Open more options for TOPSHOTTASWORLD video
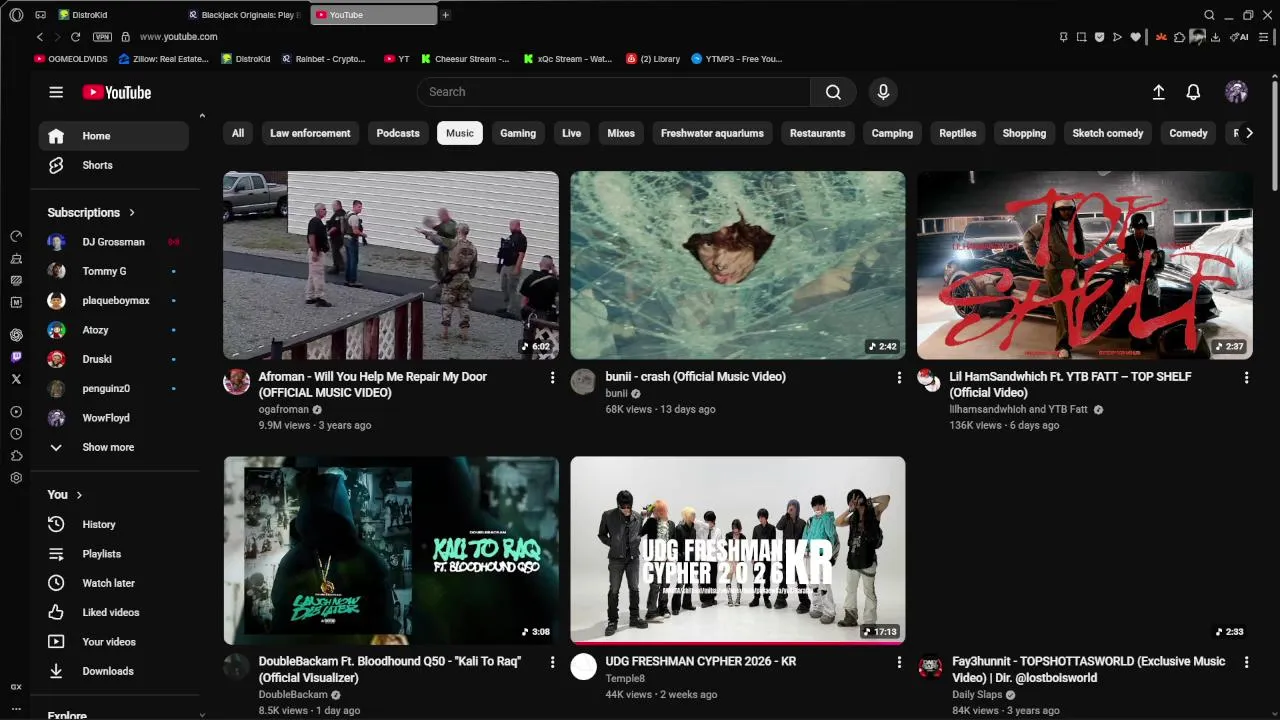This screenshot has width=1280, height=720. (1246, 662)
